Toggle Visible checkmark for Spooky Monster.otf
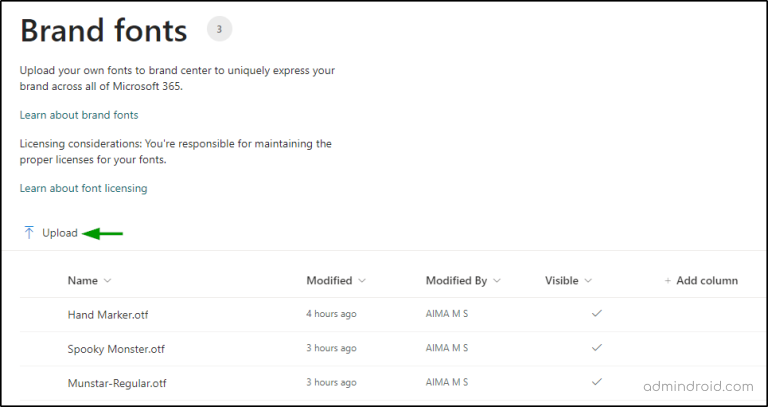 (x=597, y=347)
